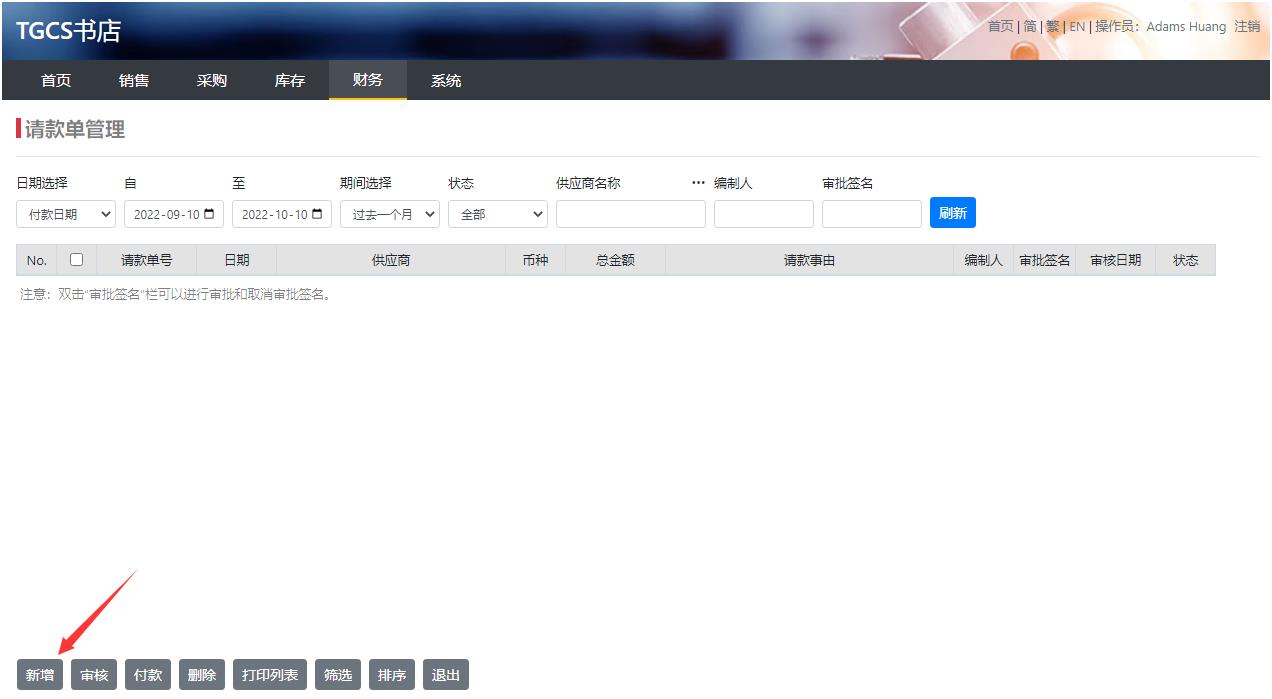This screenshot has height=699, width=1272.
Task: Go to the 采购 menu
Action: pos(212,80)
